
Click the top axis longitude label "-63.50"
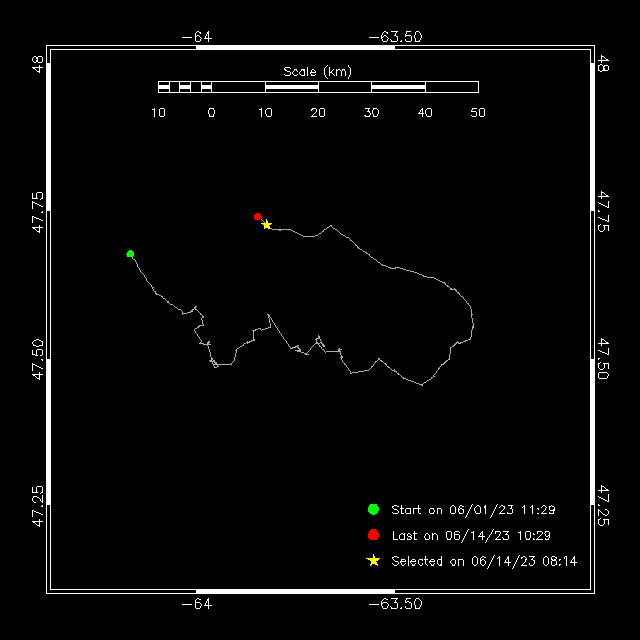(x=395, y=37)
